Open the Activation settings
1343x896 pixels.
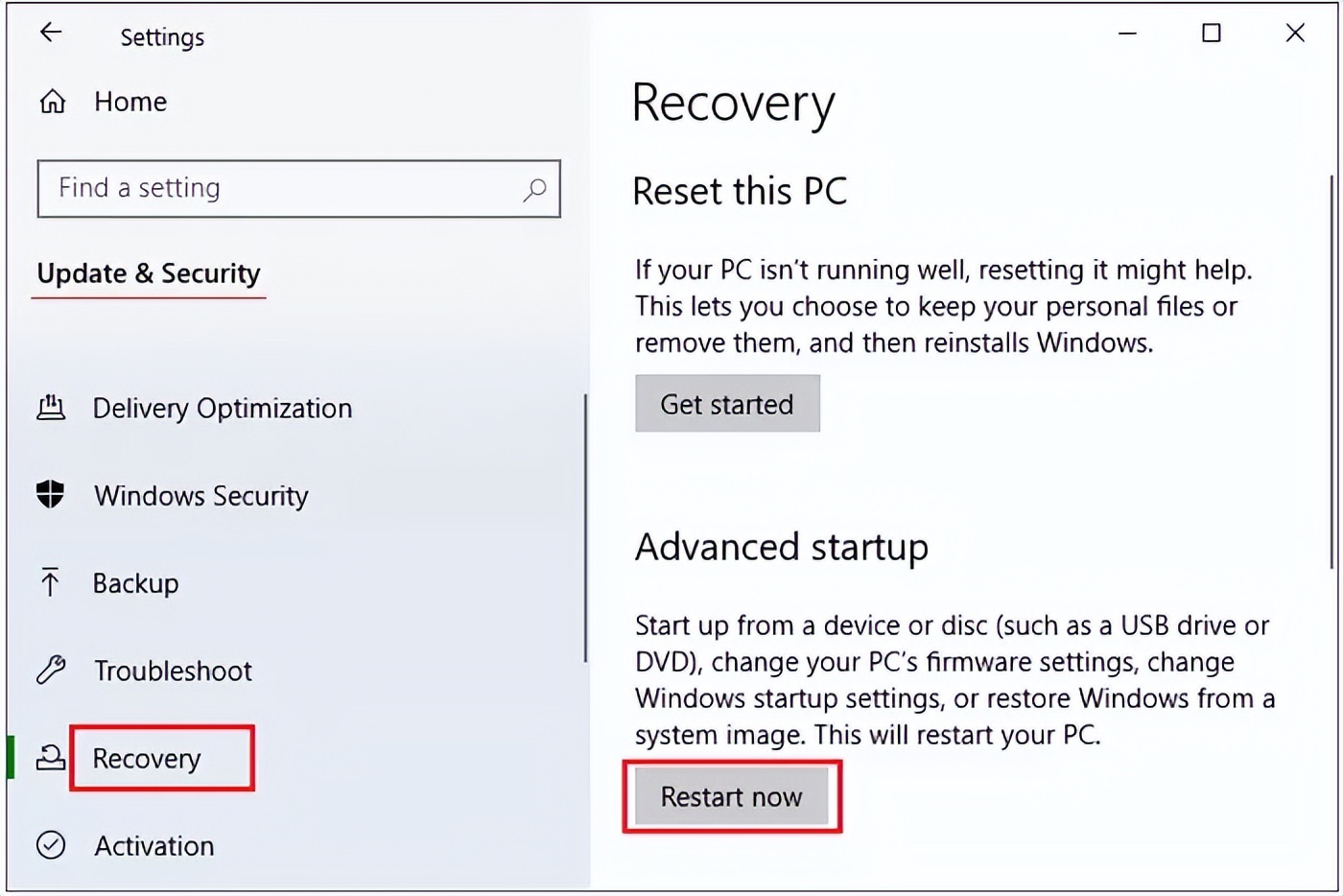point(153,846)
